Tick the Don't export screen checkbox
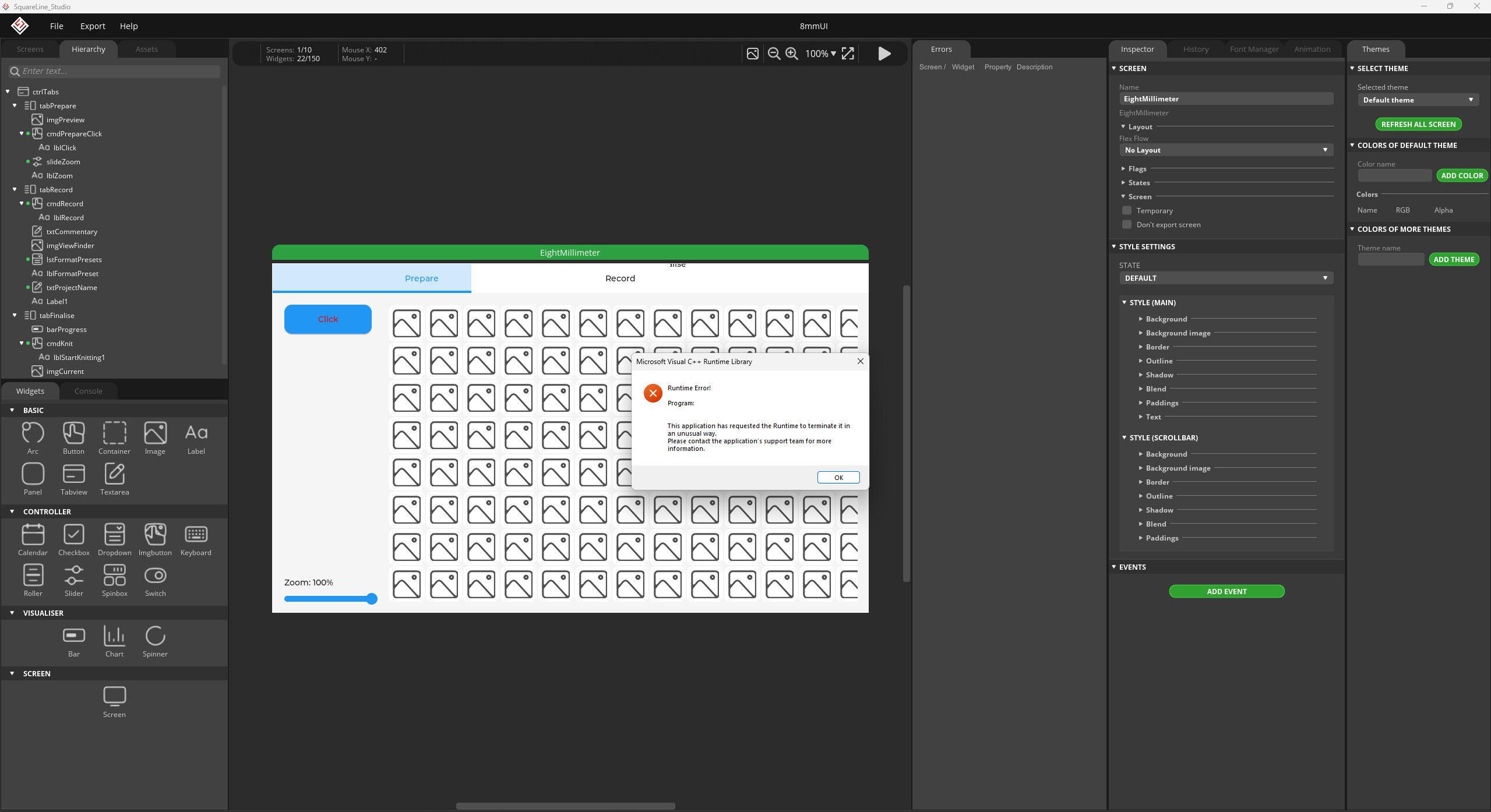This screenshot has width=1491, height=812. (1127, 225)
